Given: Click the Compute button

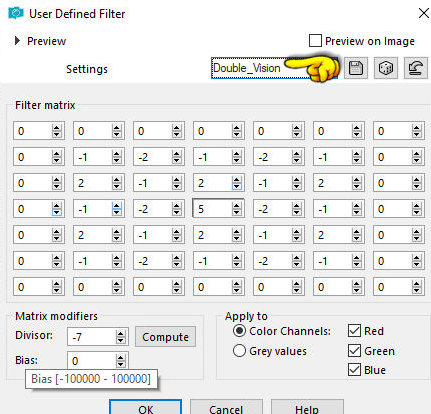Looking at the screenshot, I should tap(165, 337).
